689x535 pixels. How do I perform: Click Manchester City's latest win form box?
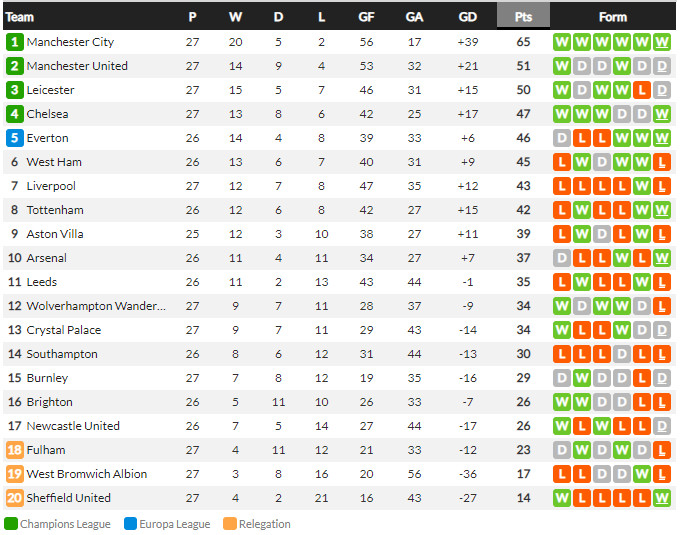click(x=662, y=42)
